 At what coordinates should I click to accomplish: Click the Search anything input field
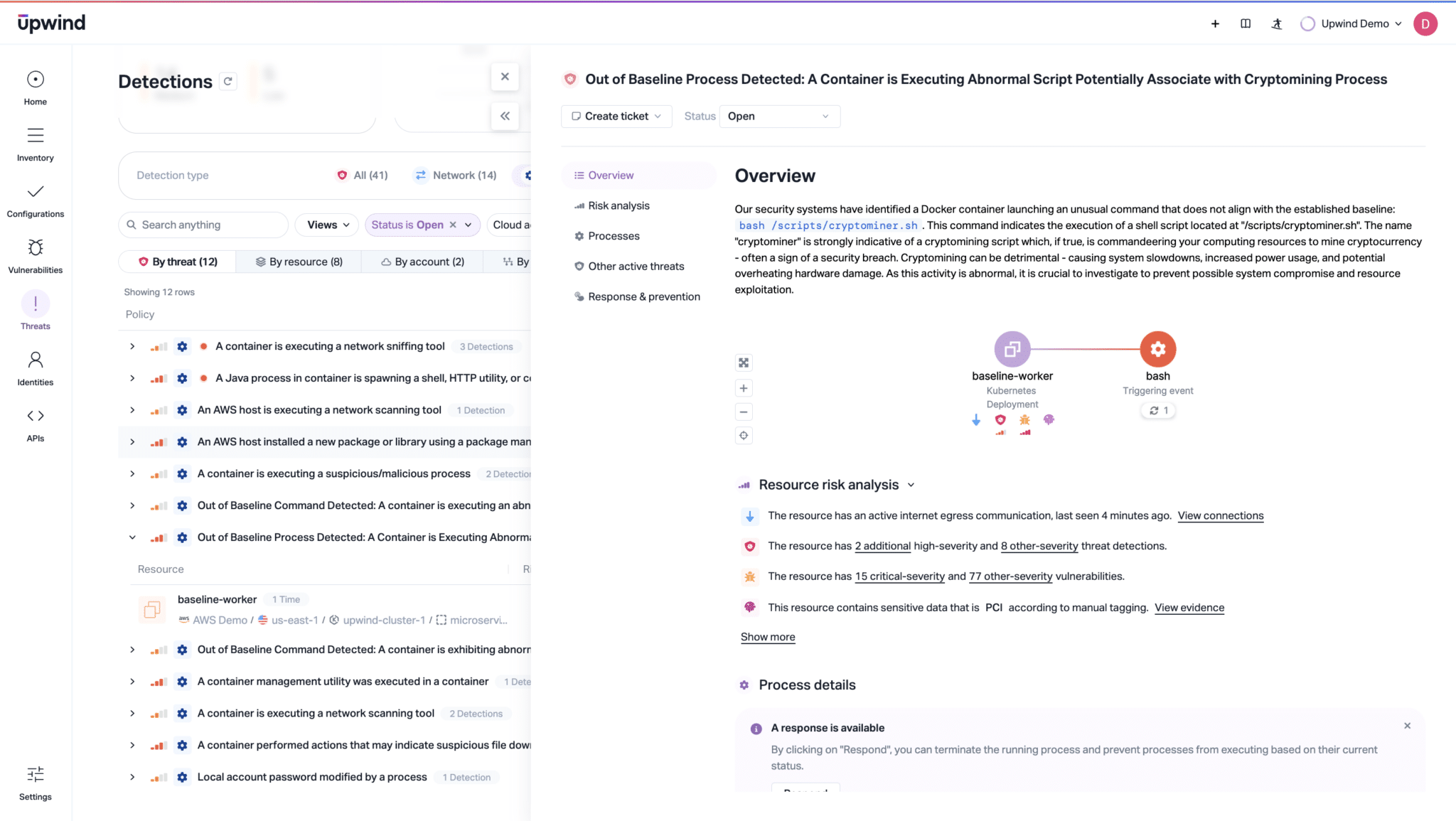pos(203,225)
